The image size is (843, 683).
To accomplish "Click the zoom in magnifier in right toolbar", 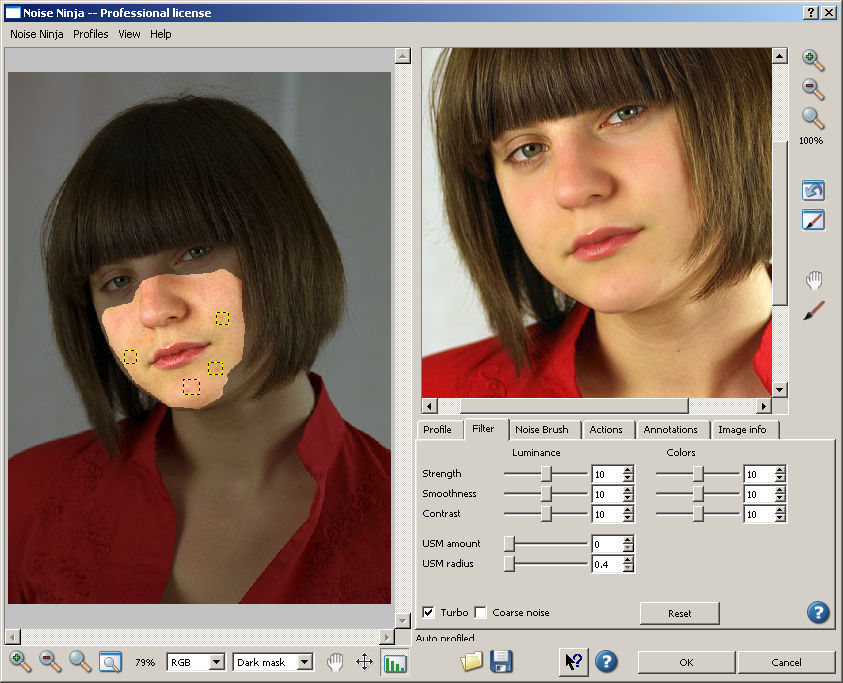I will [x=813, y=60].
